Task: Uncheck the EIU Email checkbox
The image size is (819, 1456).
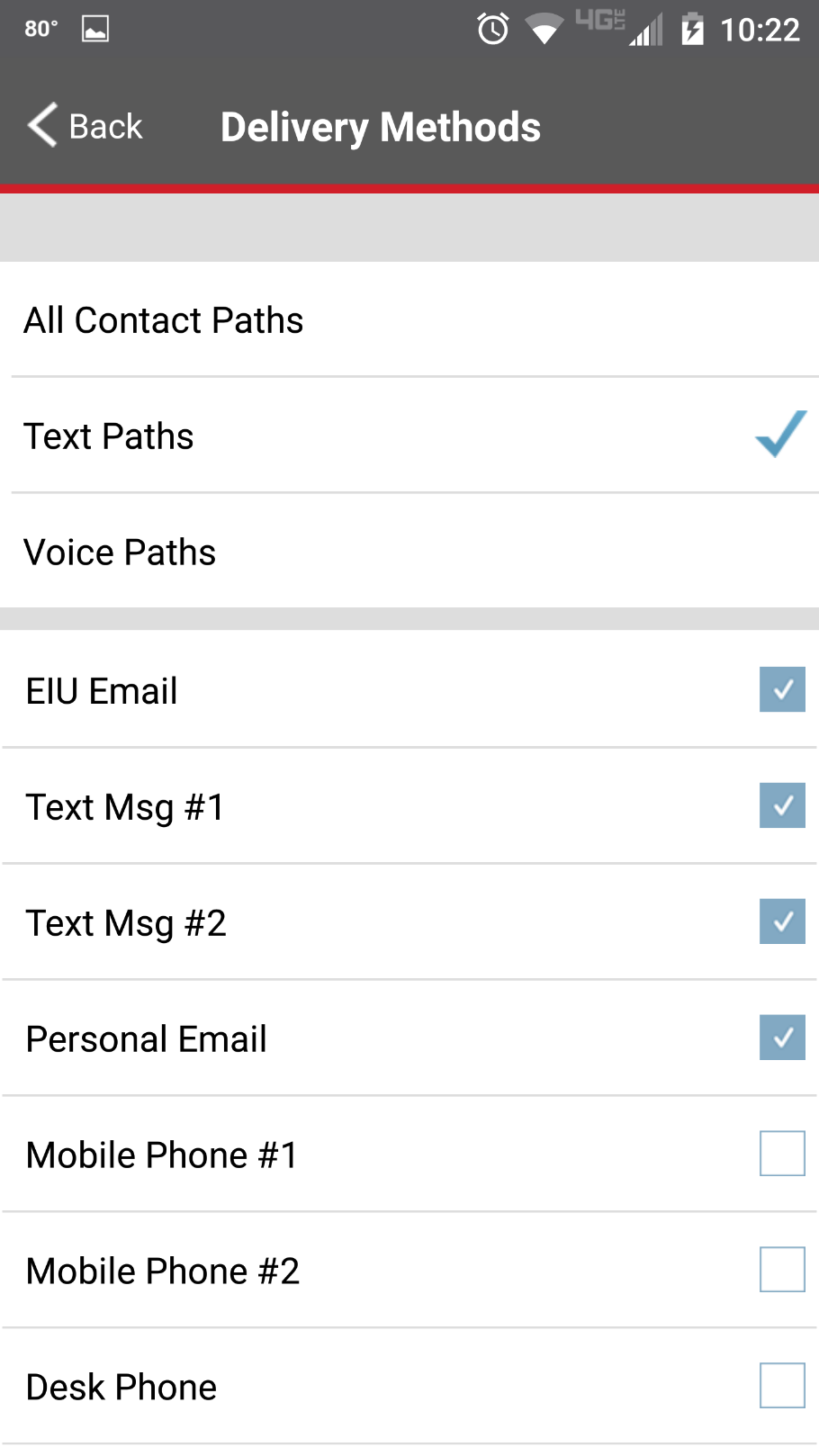Action: (x=782, y=689)
